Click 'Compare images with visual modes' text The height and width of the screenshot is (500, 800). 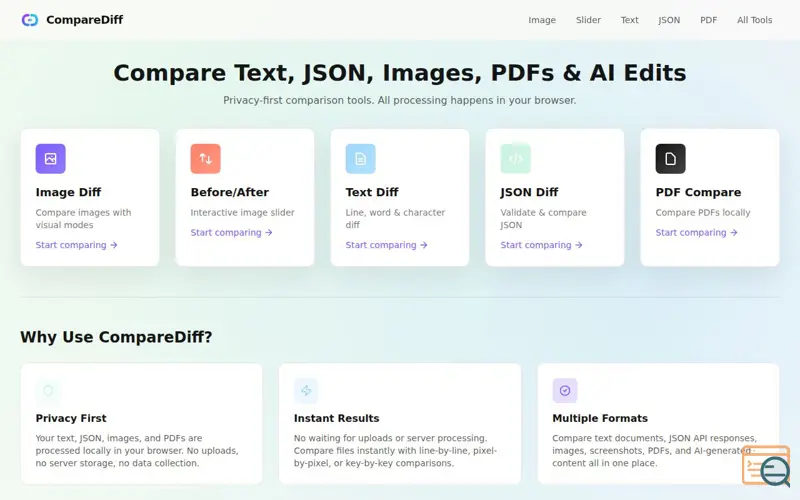pyautogui.click(x=83, y=219)
